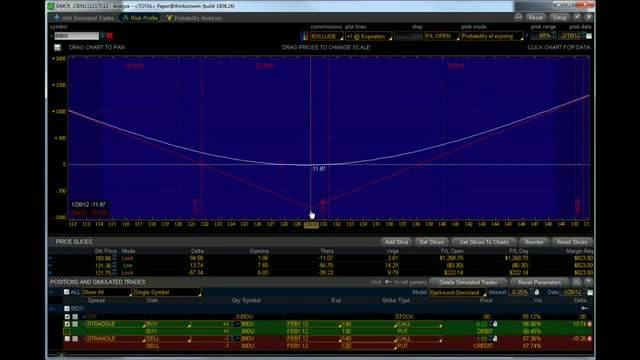Click the Date 1/28/12 field
The width and height of the screenshot is (640, 360).
(571, 292)
